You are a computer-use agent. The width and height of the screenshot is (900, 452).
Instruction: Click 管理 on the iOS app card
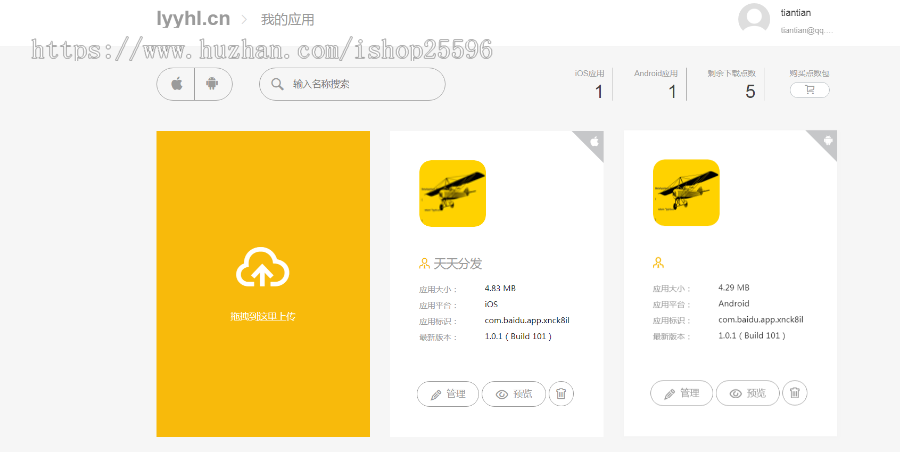pyautogui.click(x=448, y=394)
